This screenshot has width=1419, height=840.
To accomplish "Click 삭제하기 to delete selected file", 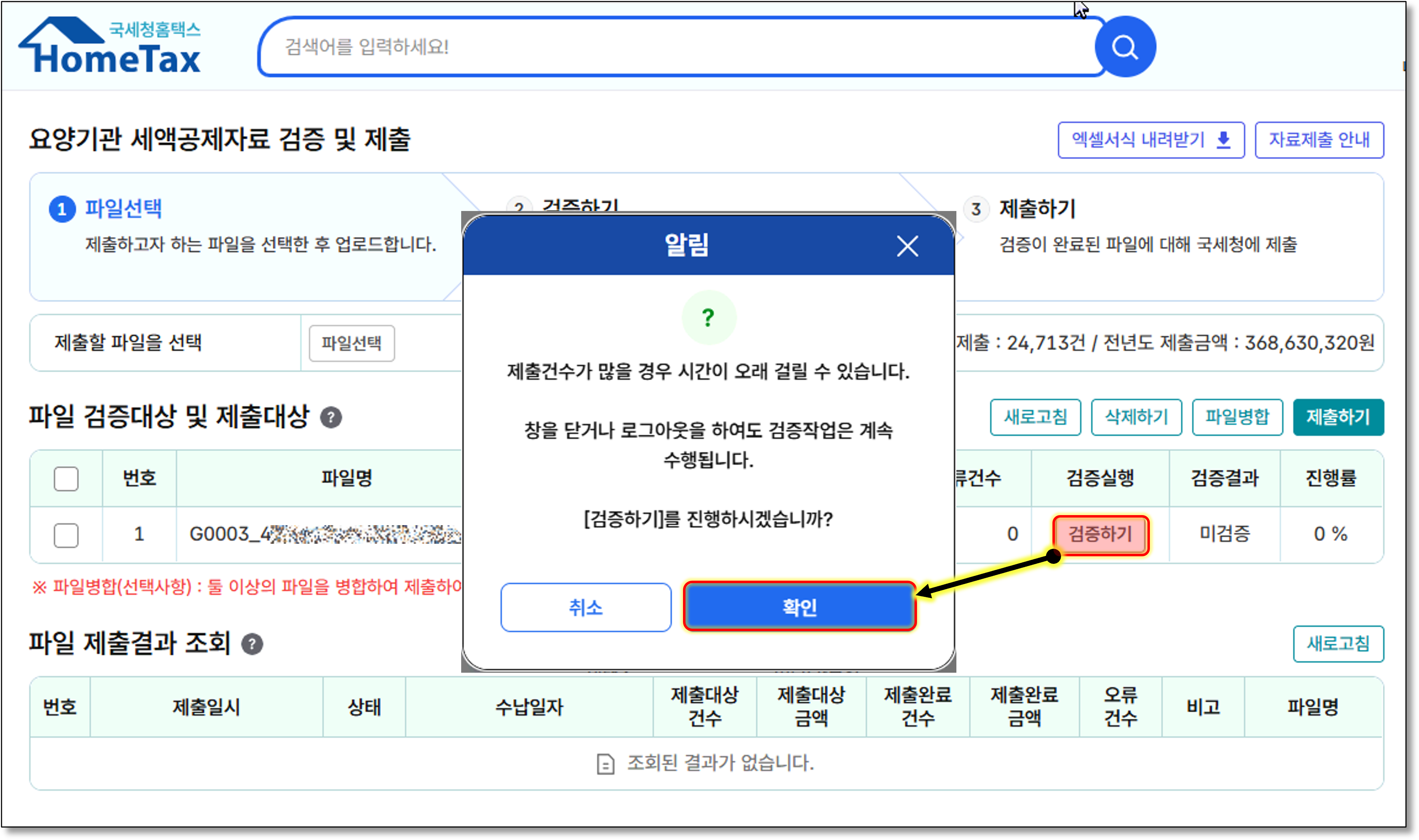I will (1136, 418).
